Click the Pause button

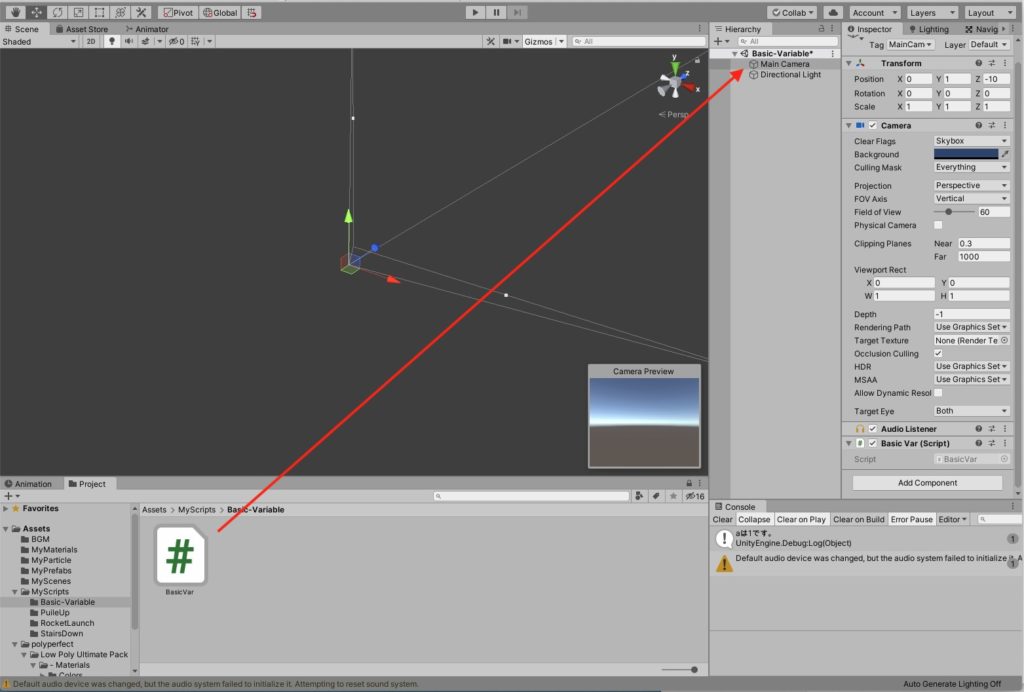(x=496, y=13)
